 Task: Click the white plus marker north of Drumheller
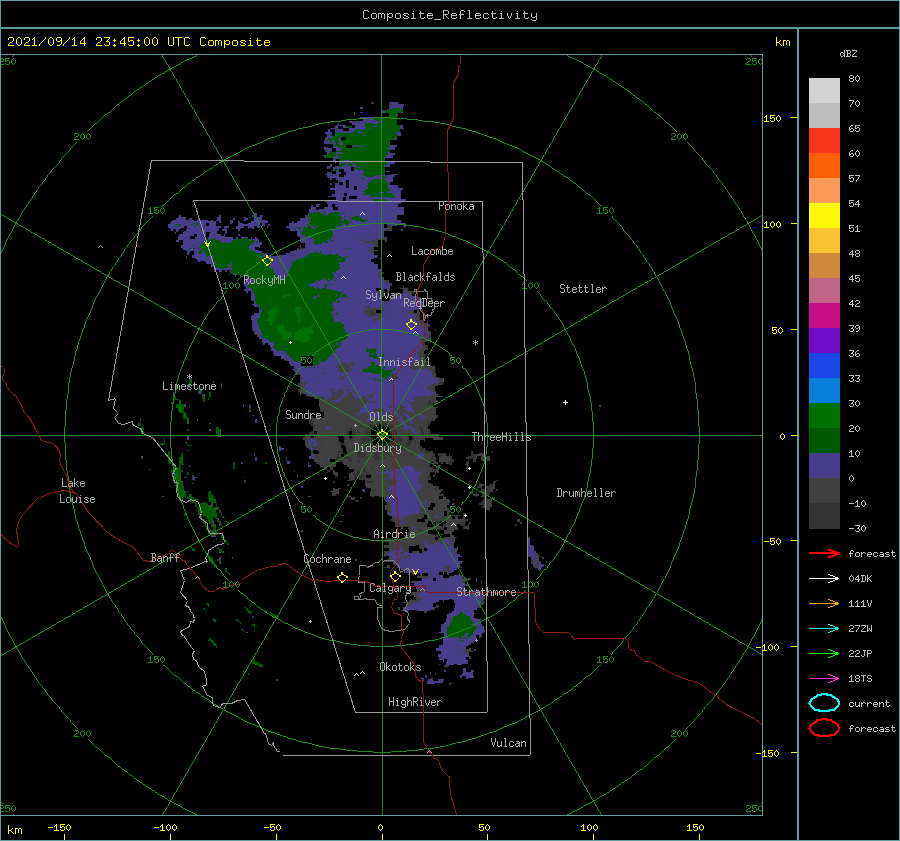pyautogui.click(x=565, y=402)
